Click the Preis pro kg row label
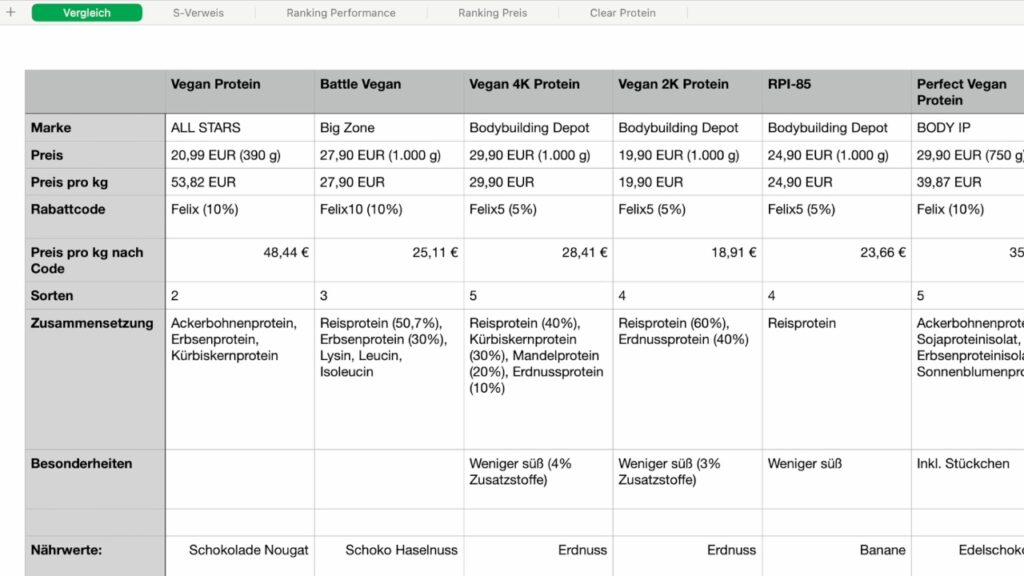The width and height of the screenshot is (1024, 576). pyautogui.click(x=95, y=182)
